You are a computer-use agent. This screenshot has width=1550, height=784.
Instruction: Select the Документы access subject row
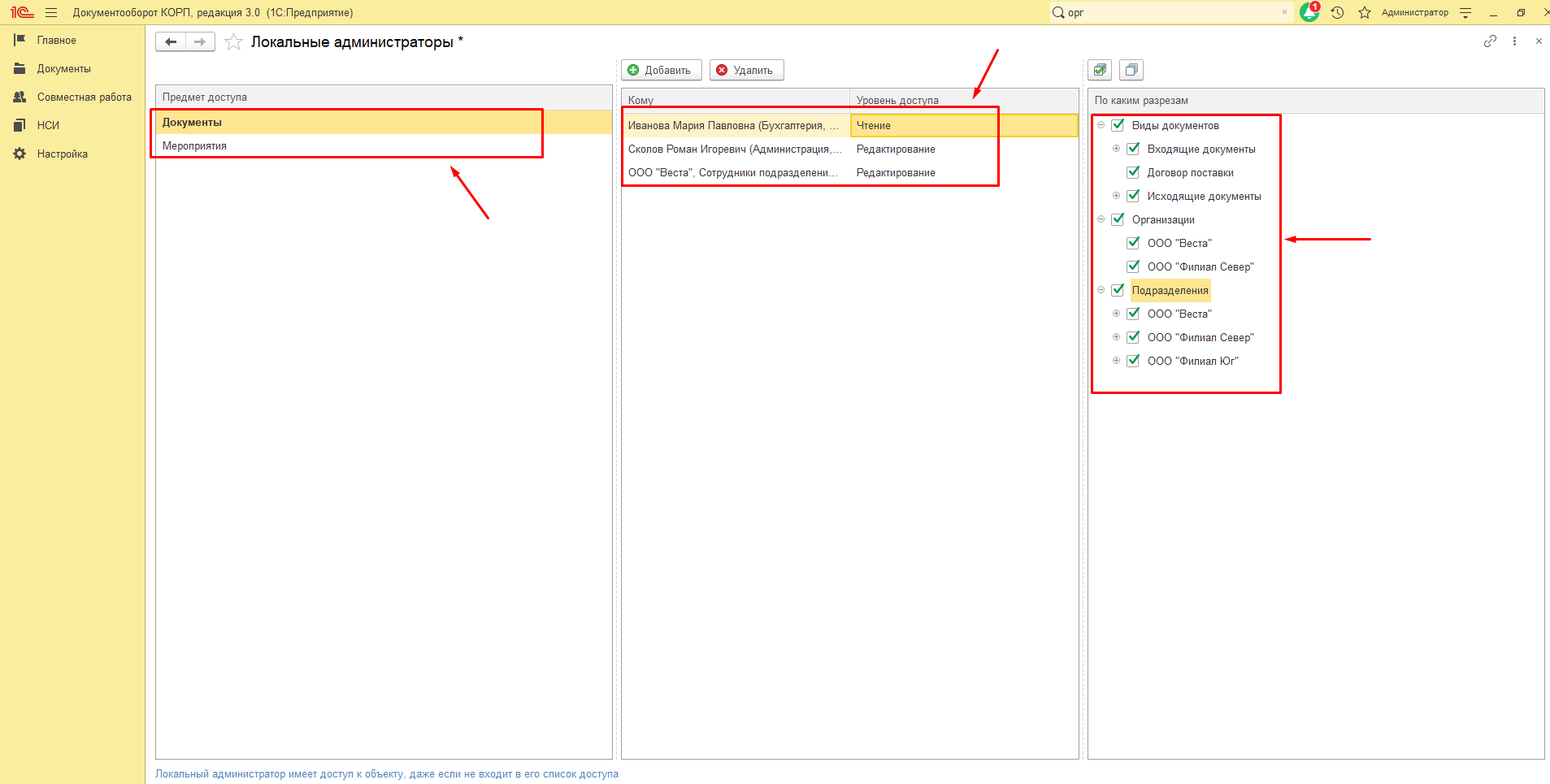point(384,123)
